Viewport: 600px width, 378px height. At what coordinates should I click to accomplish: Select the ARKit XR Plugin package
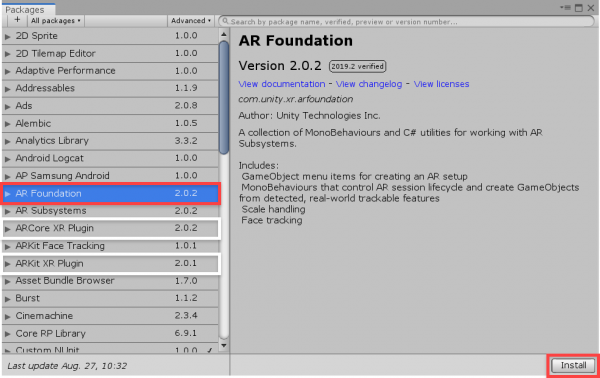pos(110,264)
